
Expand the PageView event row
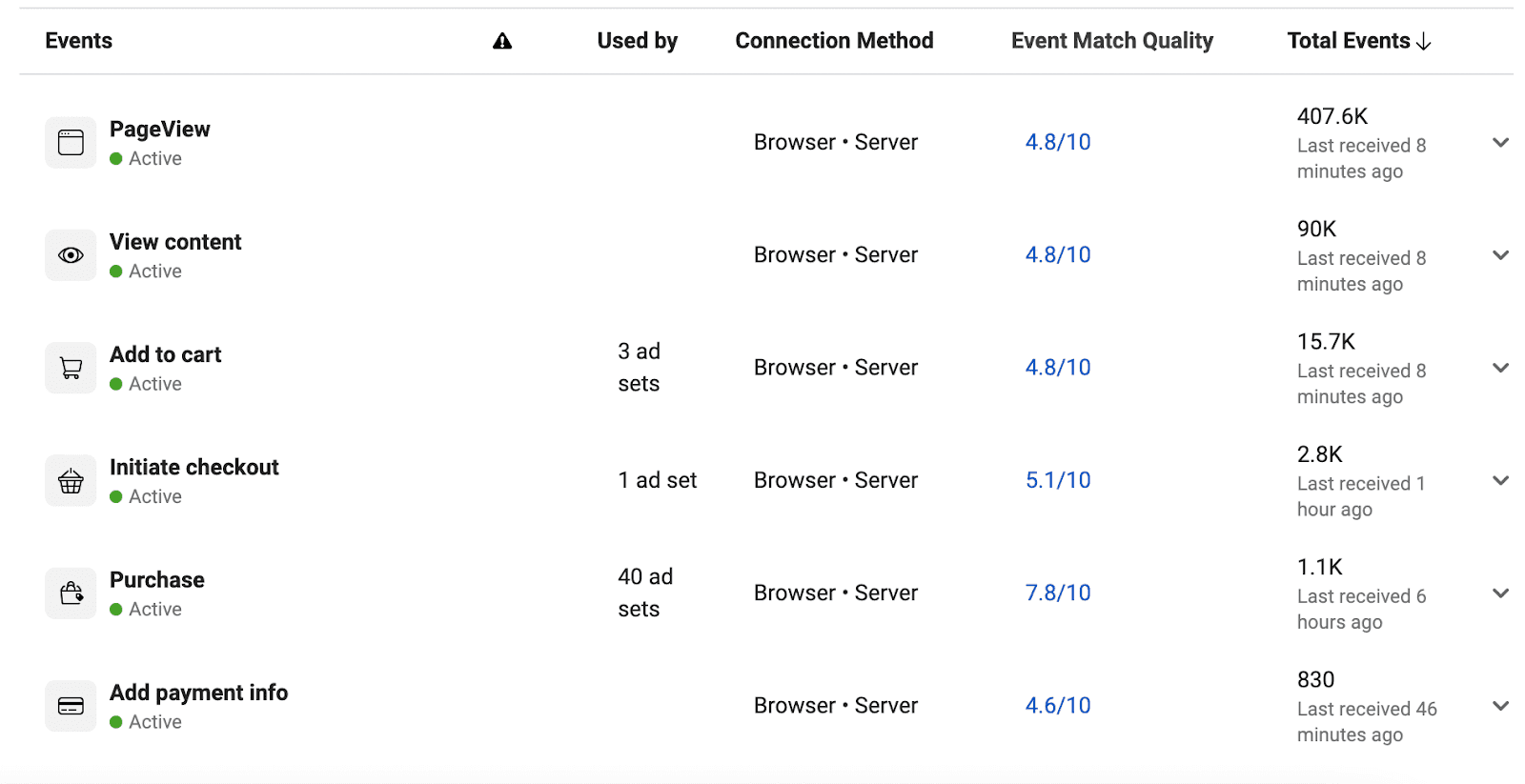pyautogui.click(x=1500, y=143)
